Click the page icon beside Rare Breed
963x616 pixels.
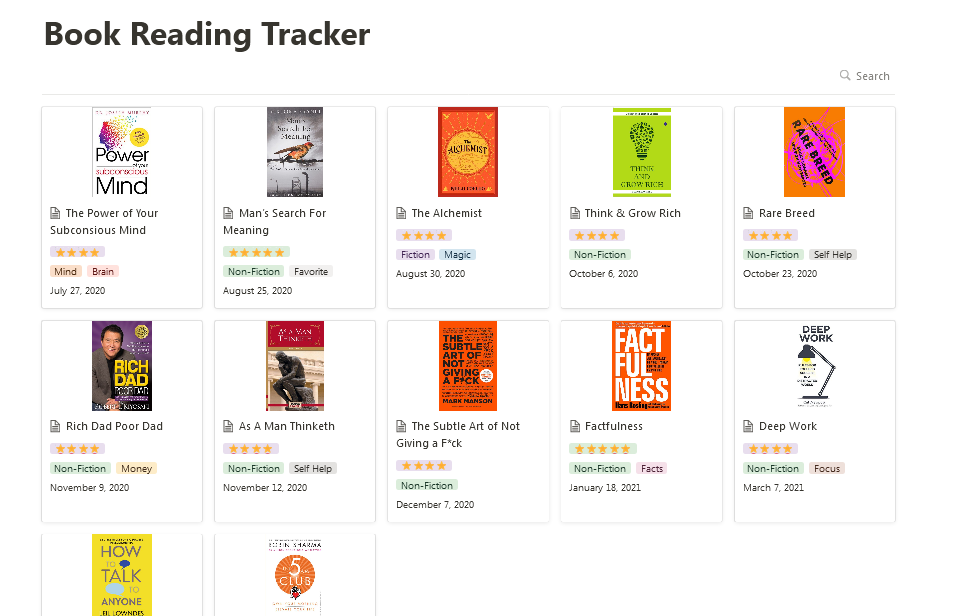click(749, 213)
